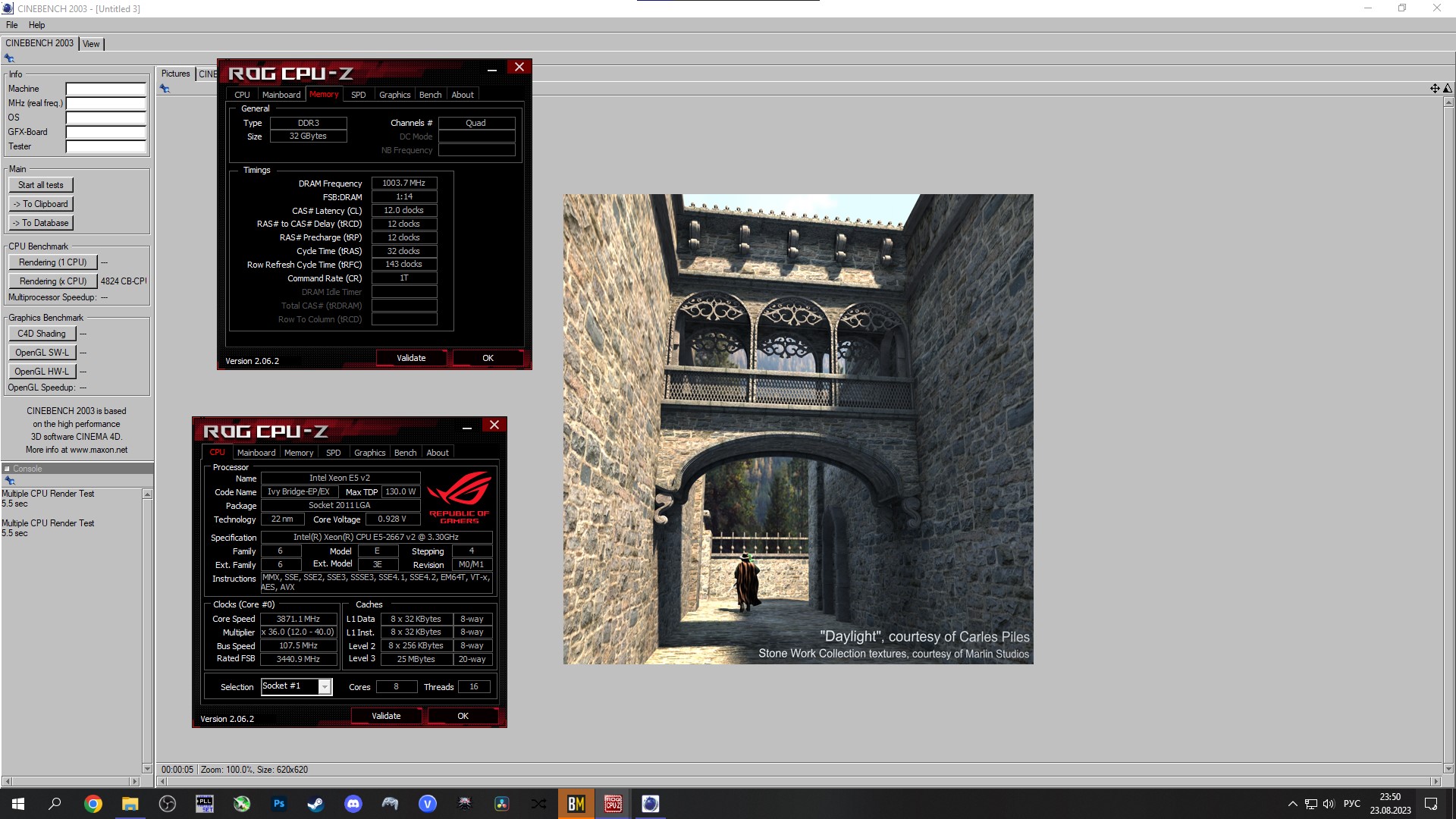Click OK in the lower CPU-Z window

(463, 716)
